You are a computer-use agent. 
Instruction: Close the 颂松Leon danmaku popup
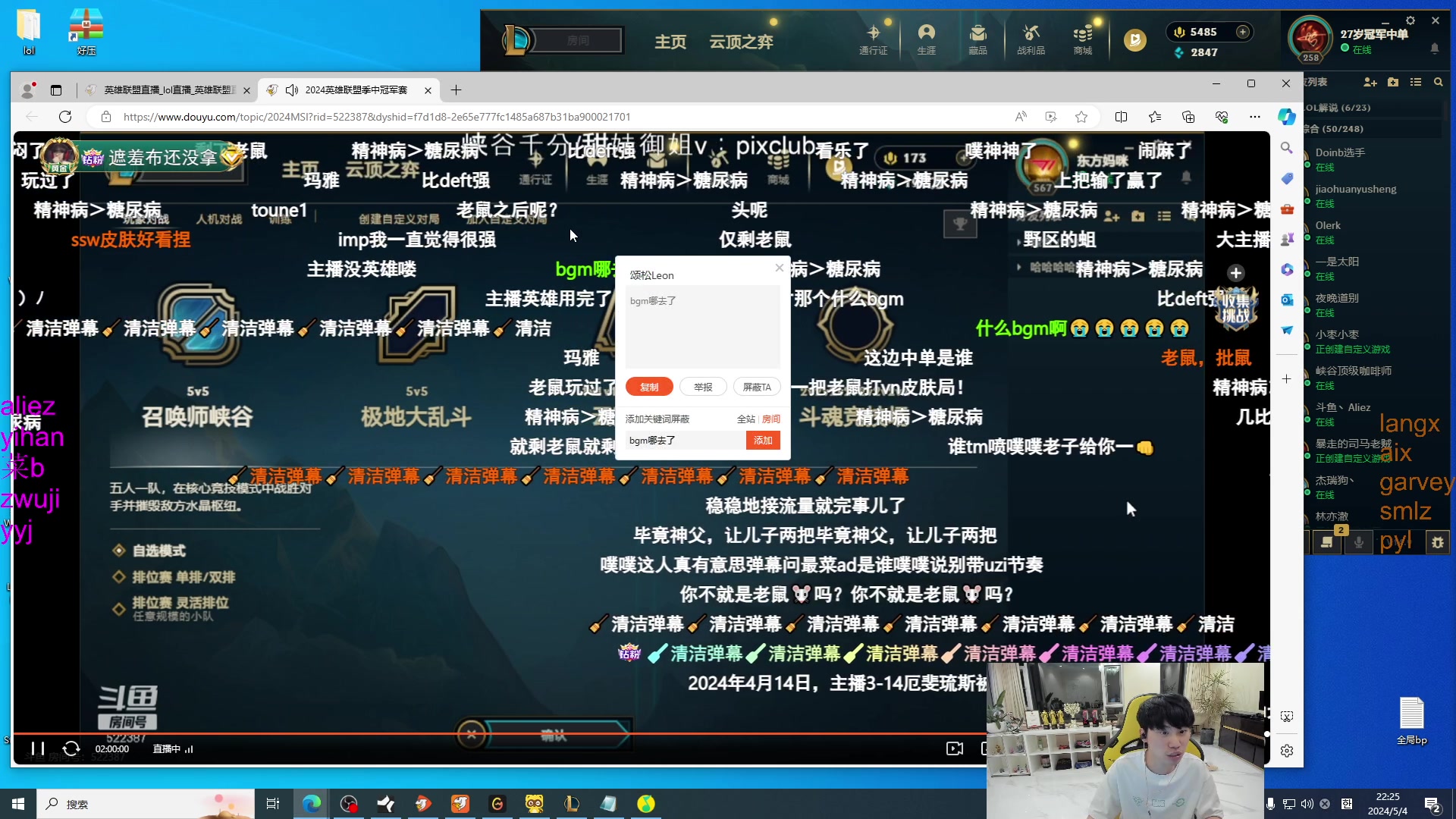coord(779,268)
